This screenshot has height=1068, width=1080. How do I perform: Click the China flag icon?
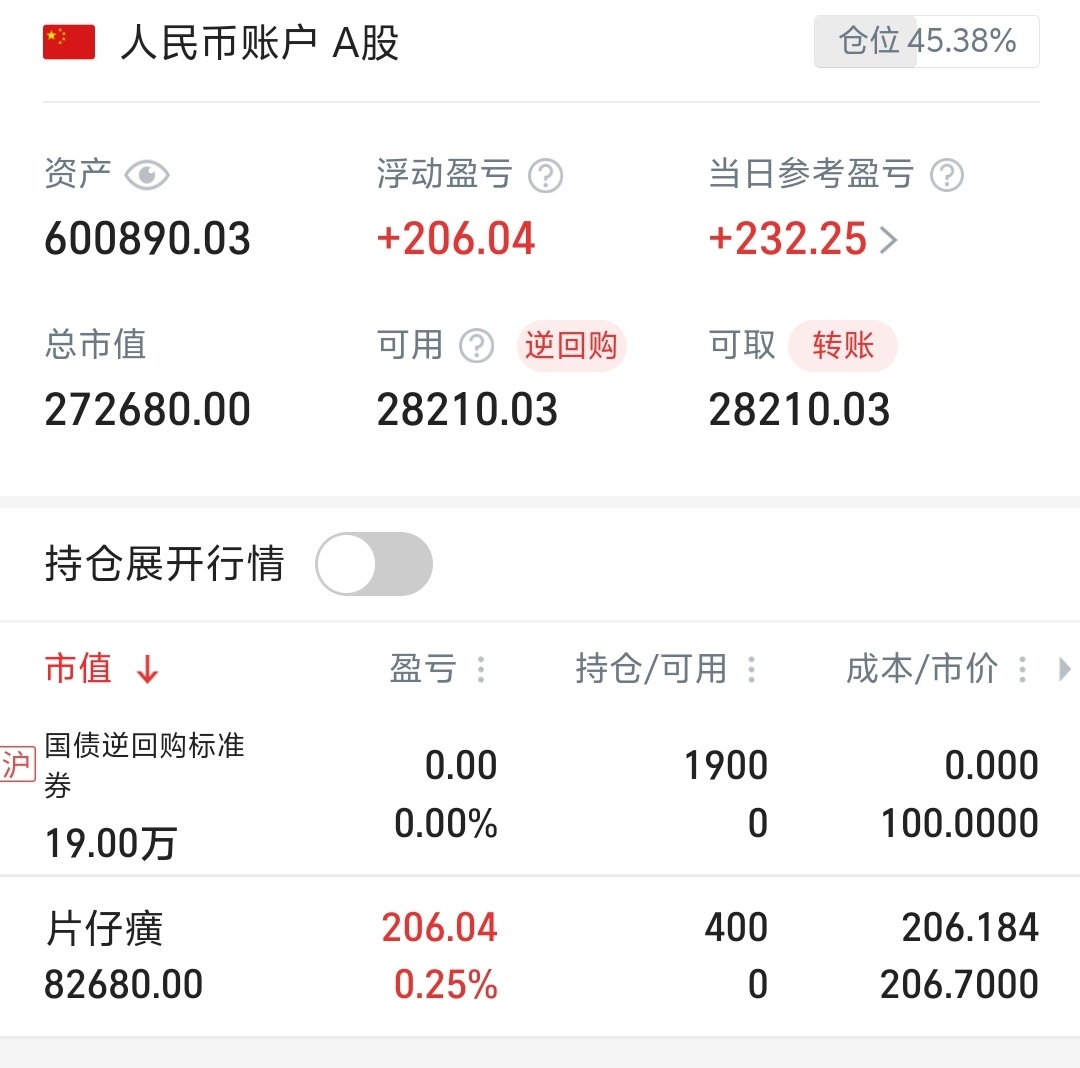pyautogui.click(x=69, y=42)
